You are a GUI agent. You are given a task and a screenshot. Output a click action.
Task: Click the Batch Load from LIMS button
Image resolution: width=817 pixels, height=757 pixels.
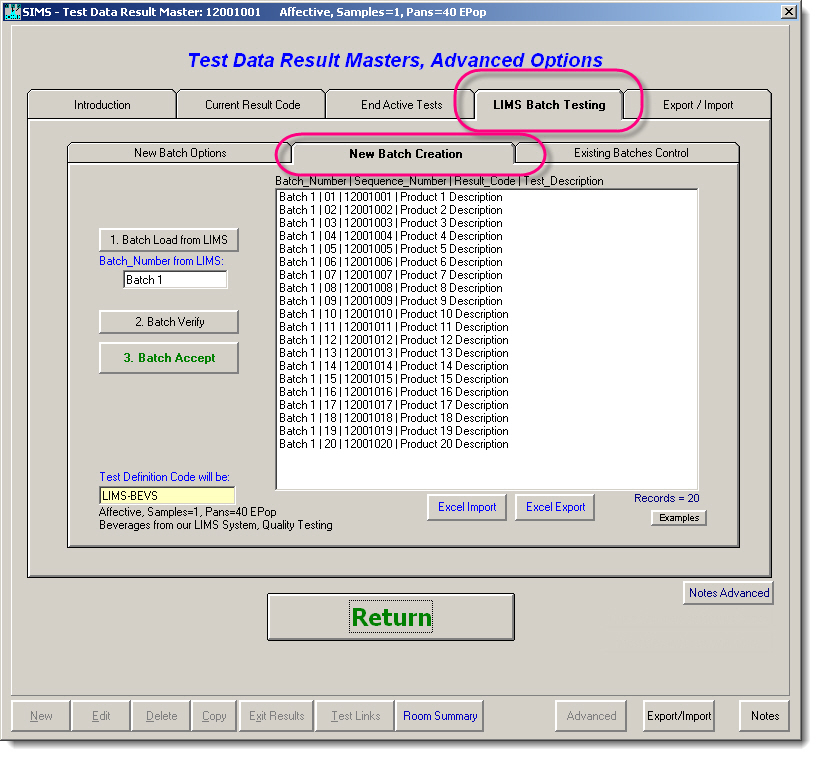(168, 240)
